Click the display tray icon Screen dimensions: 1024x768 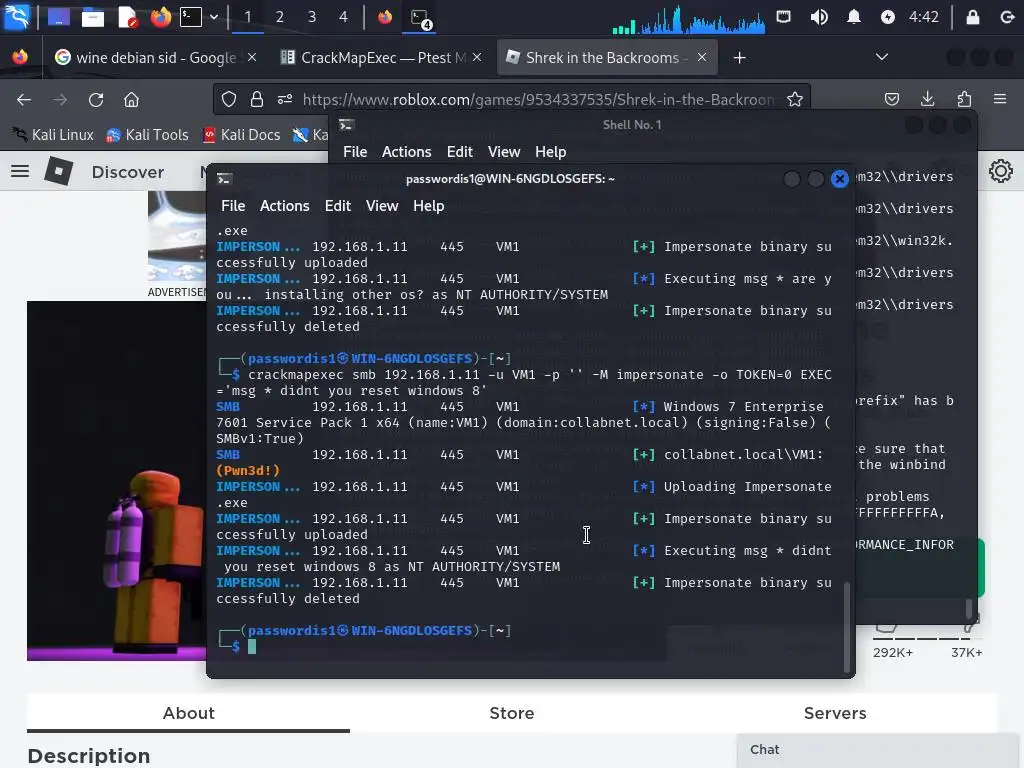(x=783, y=17)
